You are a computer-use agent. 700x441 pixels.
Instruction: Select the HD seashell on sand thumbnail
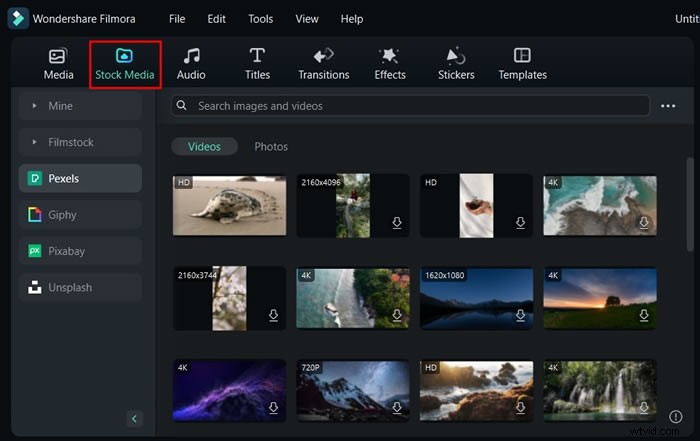pos(229,205)
